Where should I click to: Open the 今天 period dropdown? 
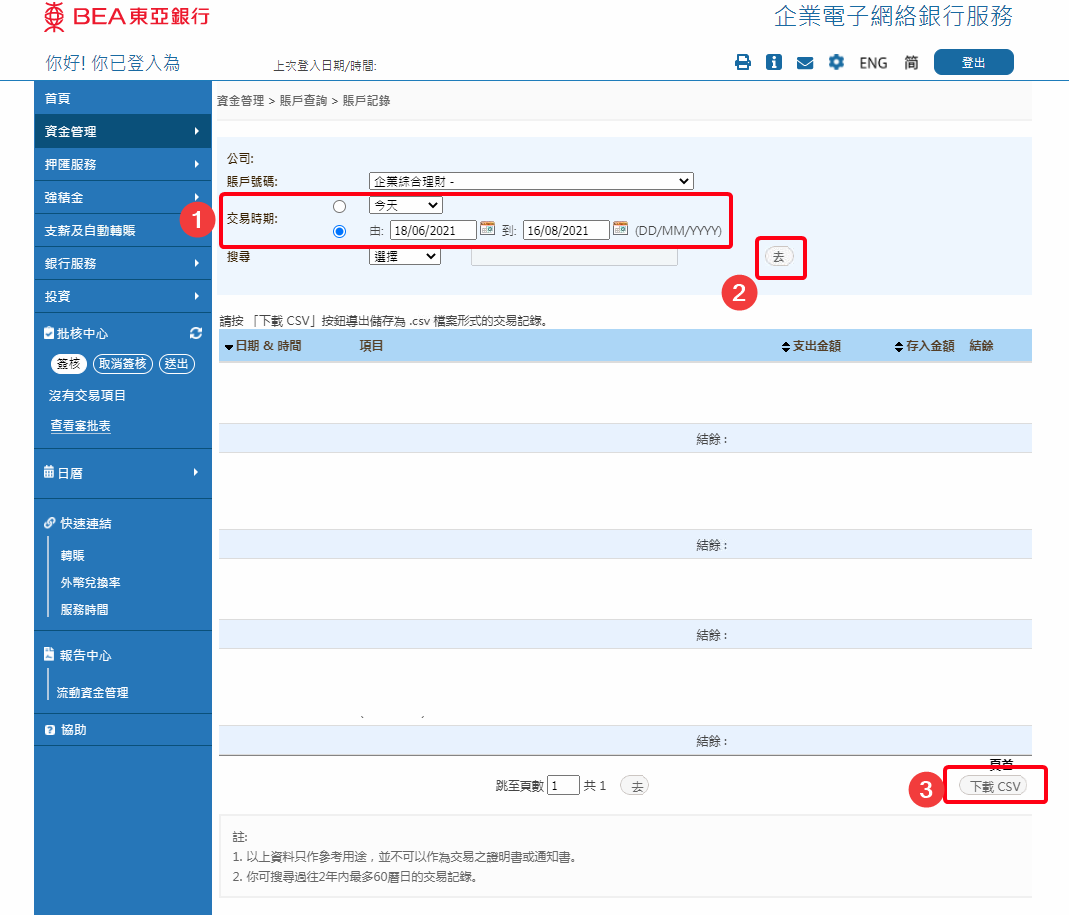(x=405, y=205)
